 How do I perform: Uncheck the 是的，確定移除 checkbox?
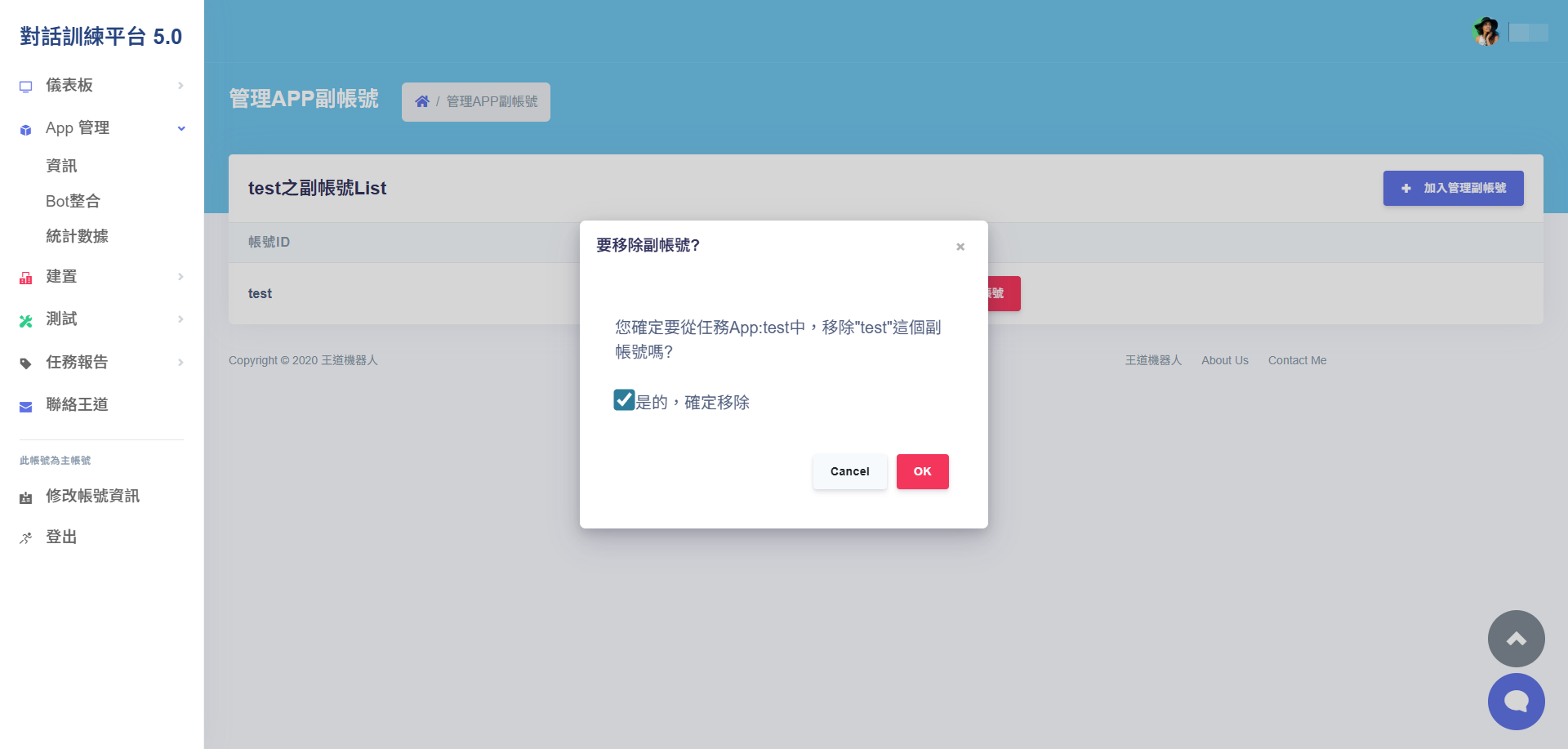(625, 399)
